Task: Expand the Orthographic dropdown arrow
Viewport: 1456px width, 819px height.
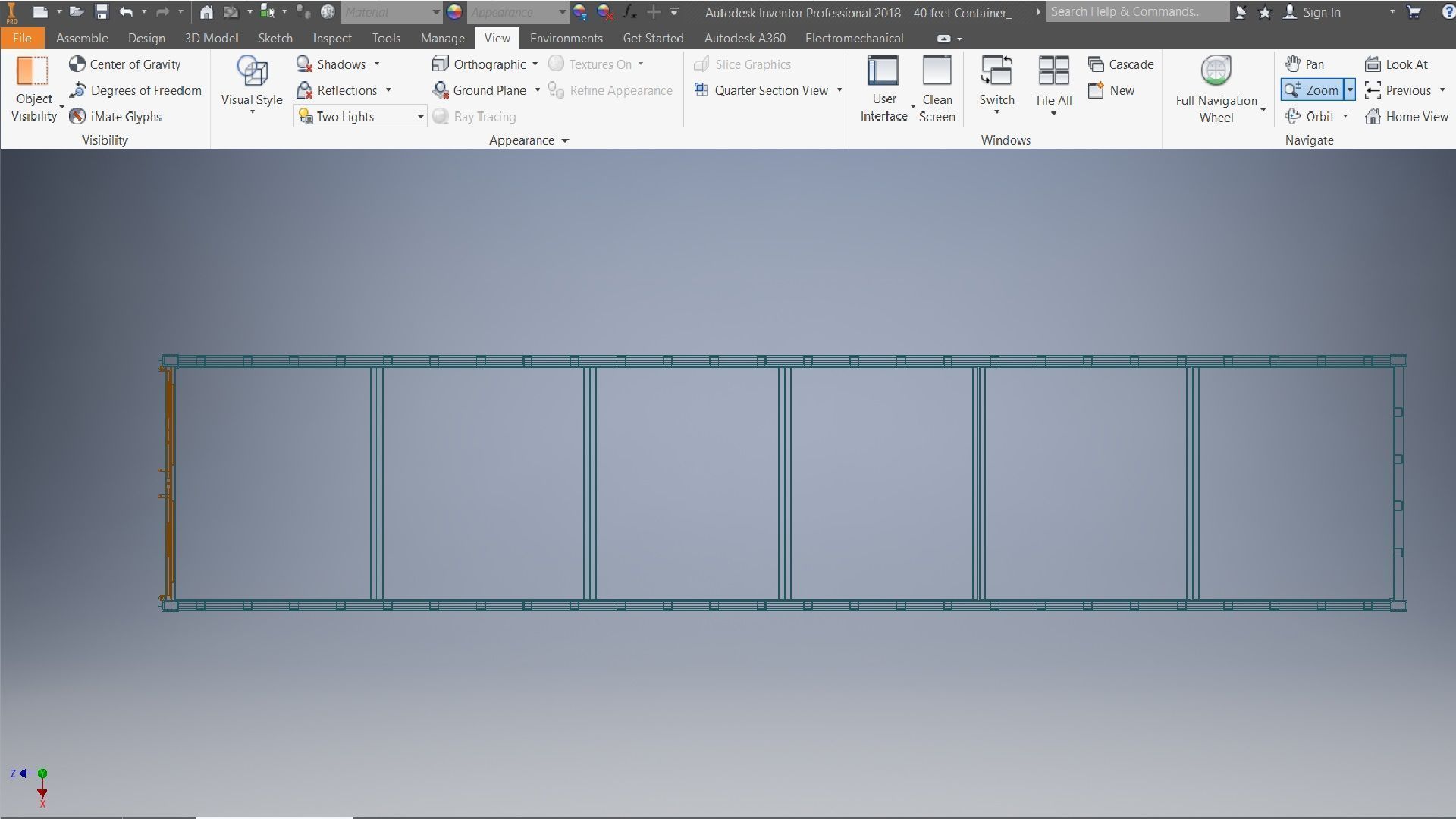Action: tap(535, 64)
